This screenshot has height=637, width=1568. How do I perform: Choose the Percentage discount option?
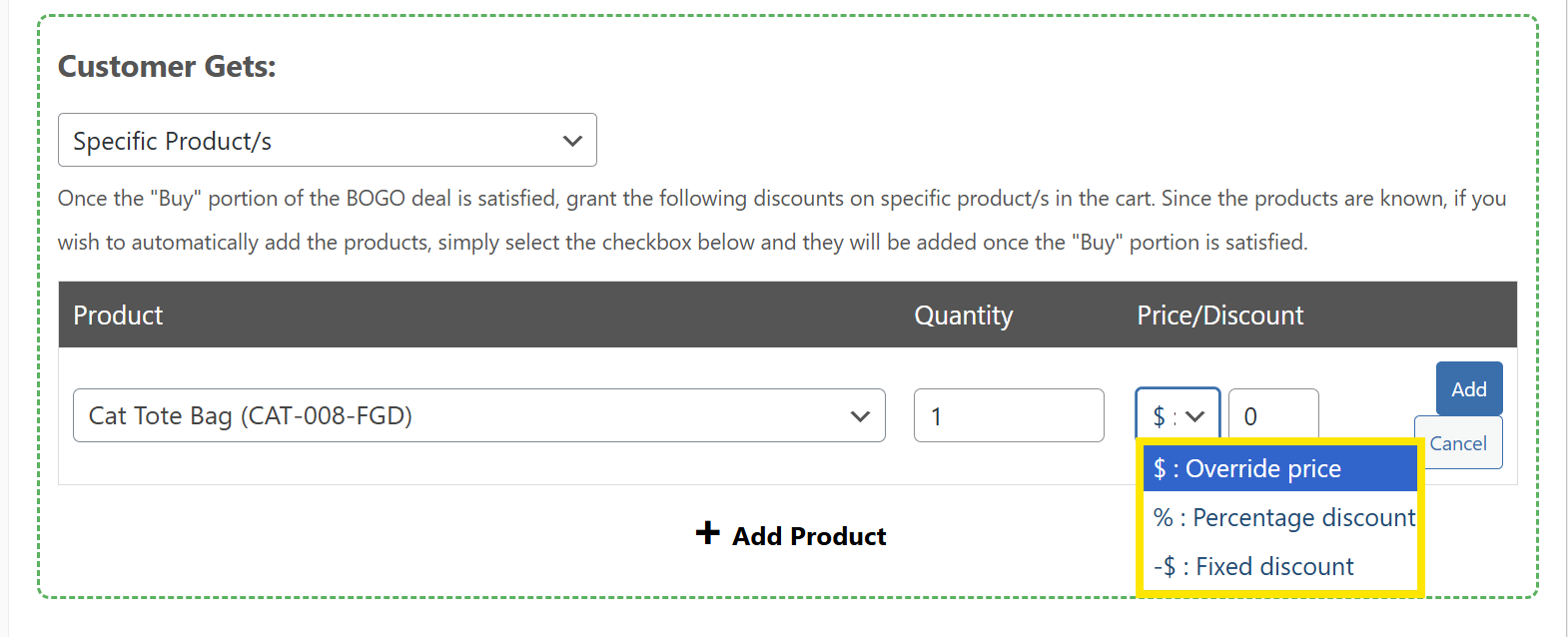coord(1283,517)
